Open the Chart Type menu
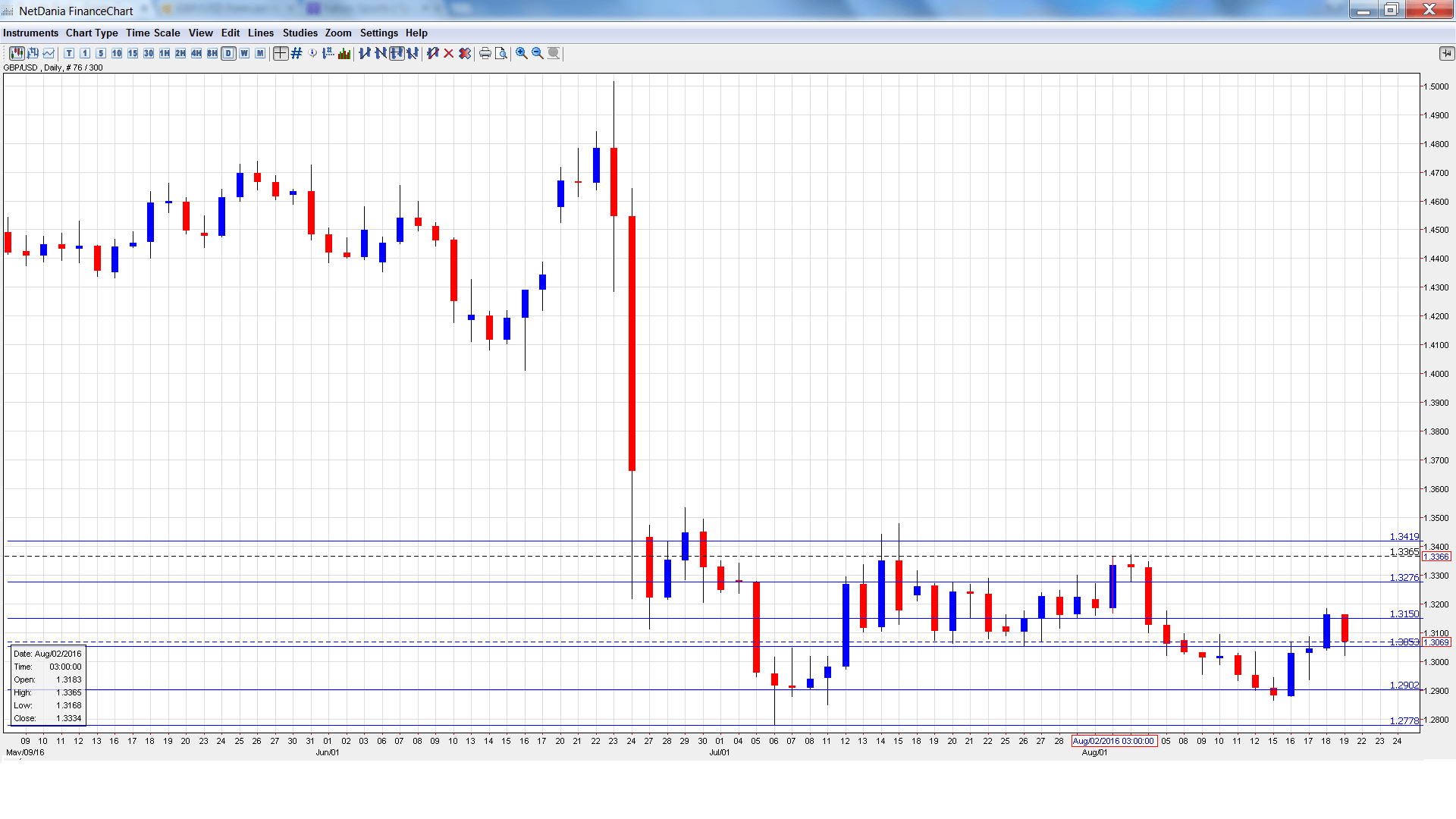Image resolution: width=1456 pixels, height=819 pixels. (x=92, y=33)
